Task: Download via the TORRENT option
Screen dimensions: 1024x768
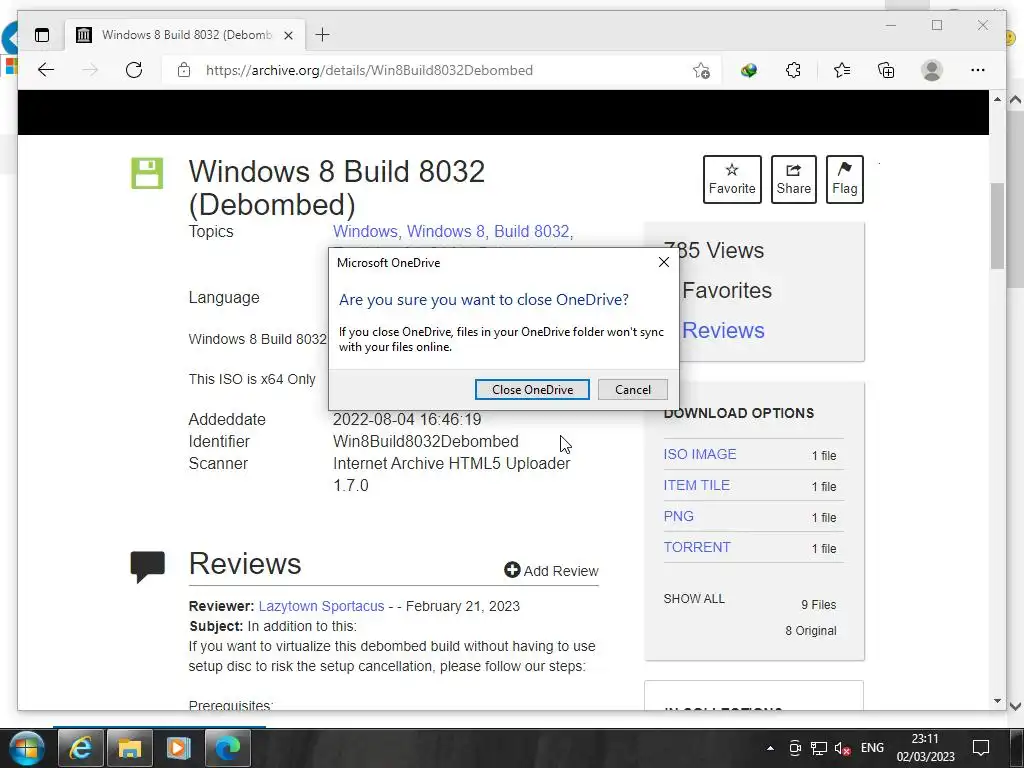Action: 697,547
